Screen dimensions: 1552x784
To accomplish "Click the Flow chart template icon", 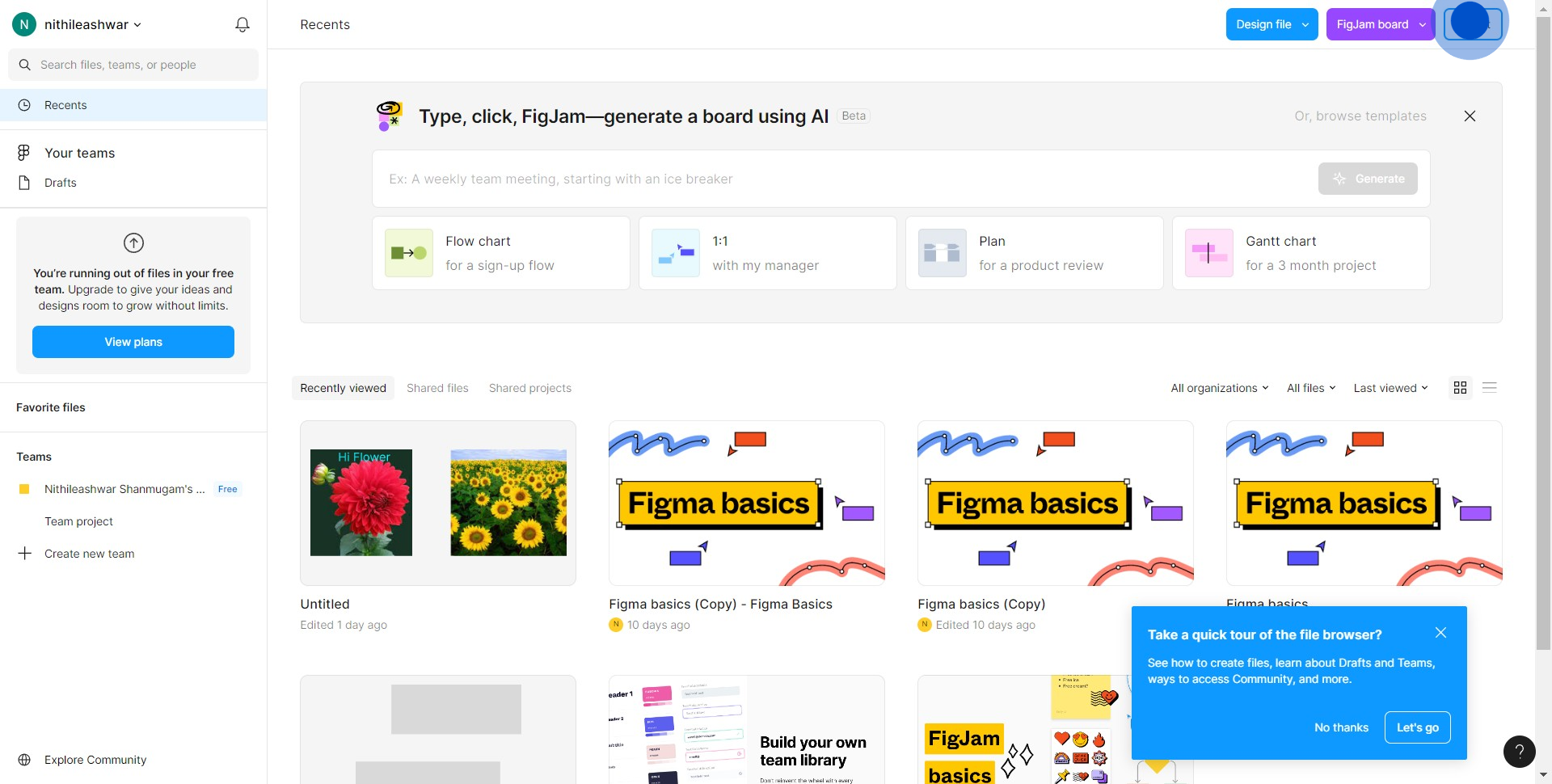I will tap(409, 253).
